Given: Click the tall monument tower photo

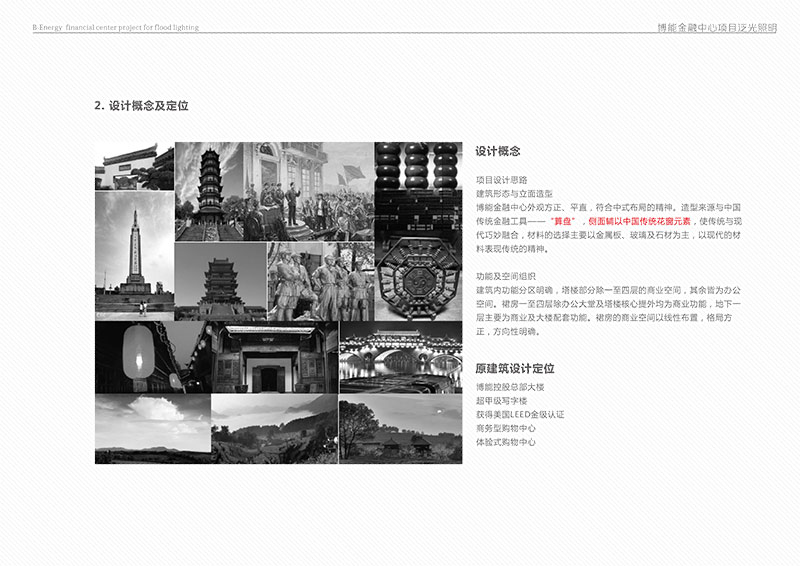Looking at the screenshot, I should 134,255.
